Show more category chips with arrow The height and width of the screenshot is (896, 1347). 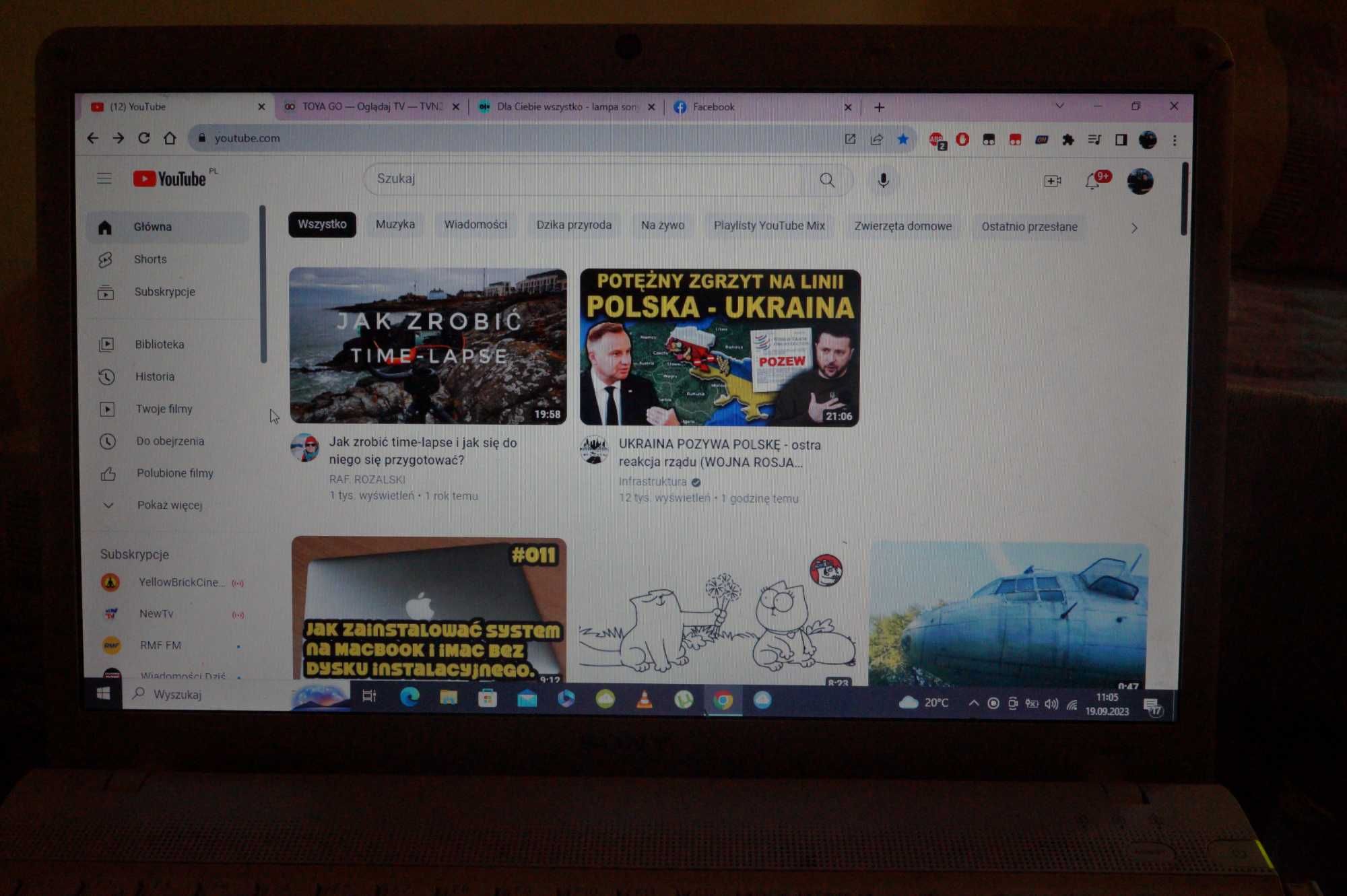tap(1134, 228)
